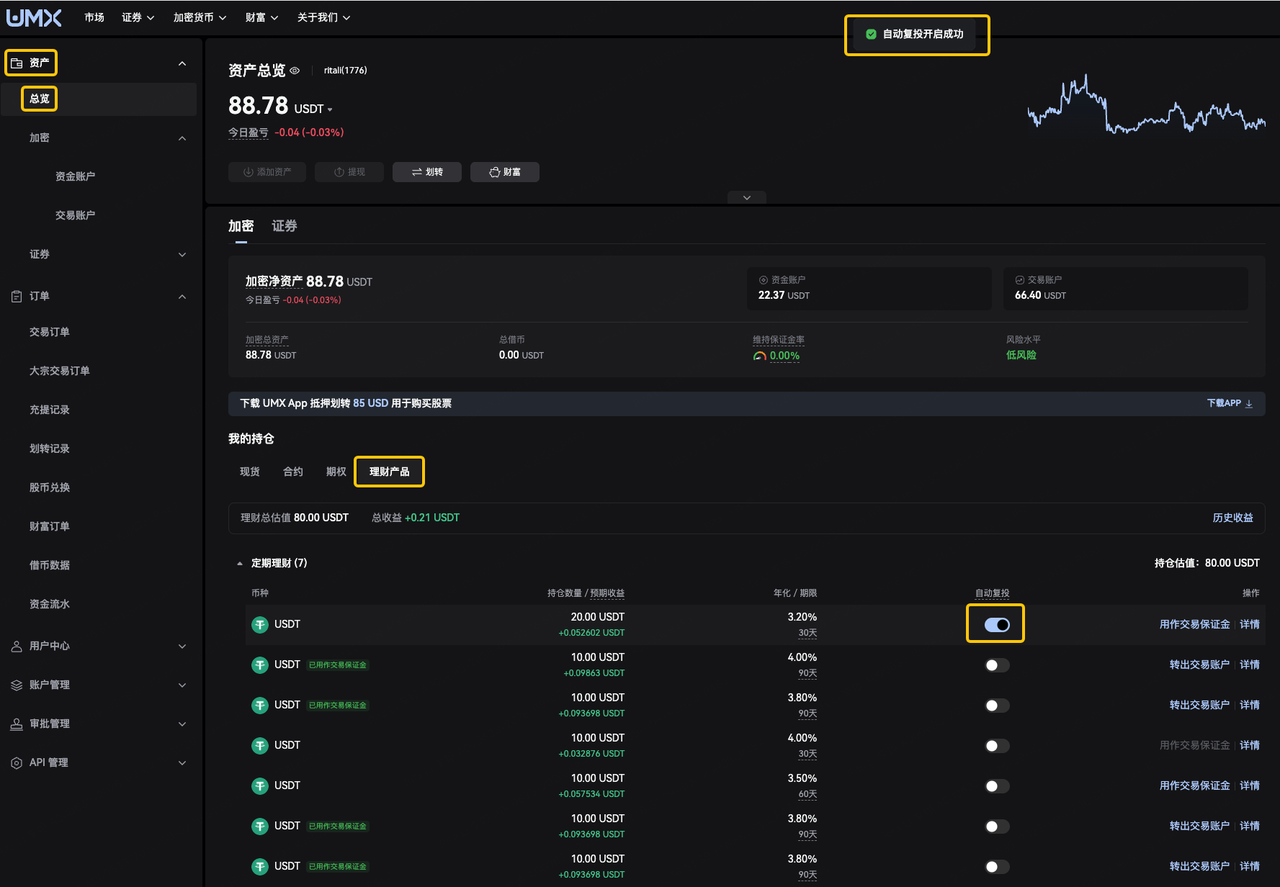Click 审批管理 icon in sidebar
Viewport: 1280px width, 887px height.
pyautogui.click(x=16, y=724)
